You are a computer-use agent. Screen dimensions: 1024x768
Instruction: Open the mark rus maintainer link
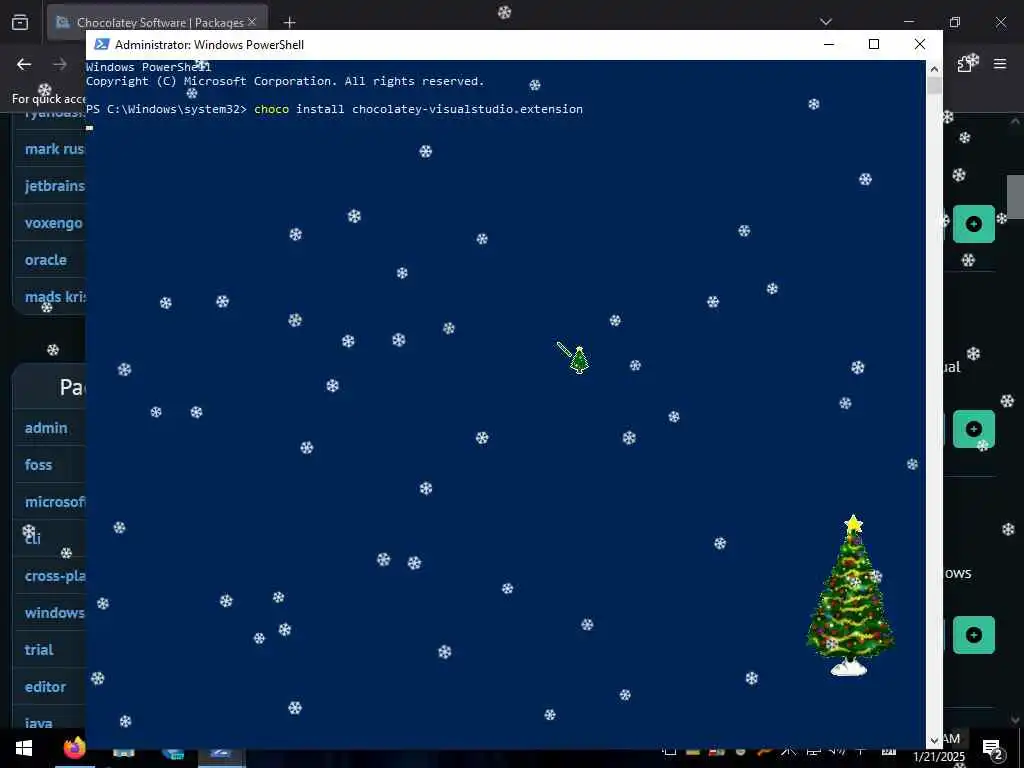pos(55,149)
